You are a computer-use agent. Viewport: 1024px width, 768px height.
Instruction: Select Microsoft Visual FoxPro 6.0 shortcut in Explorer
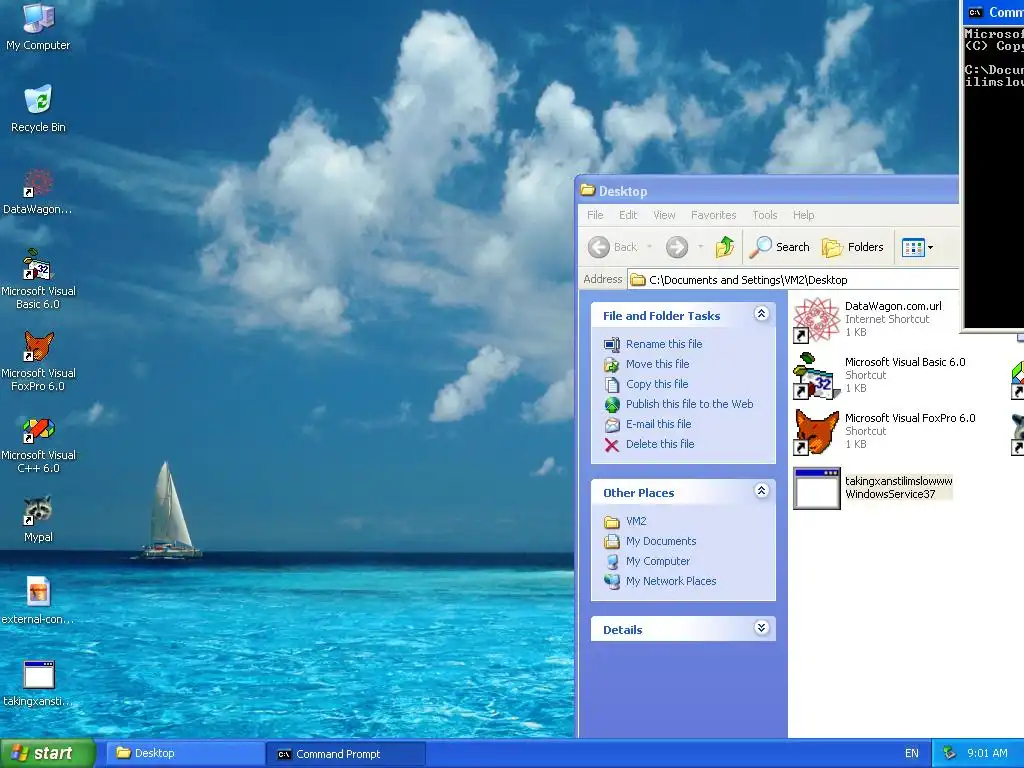(x=884, y=431)
